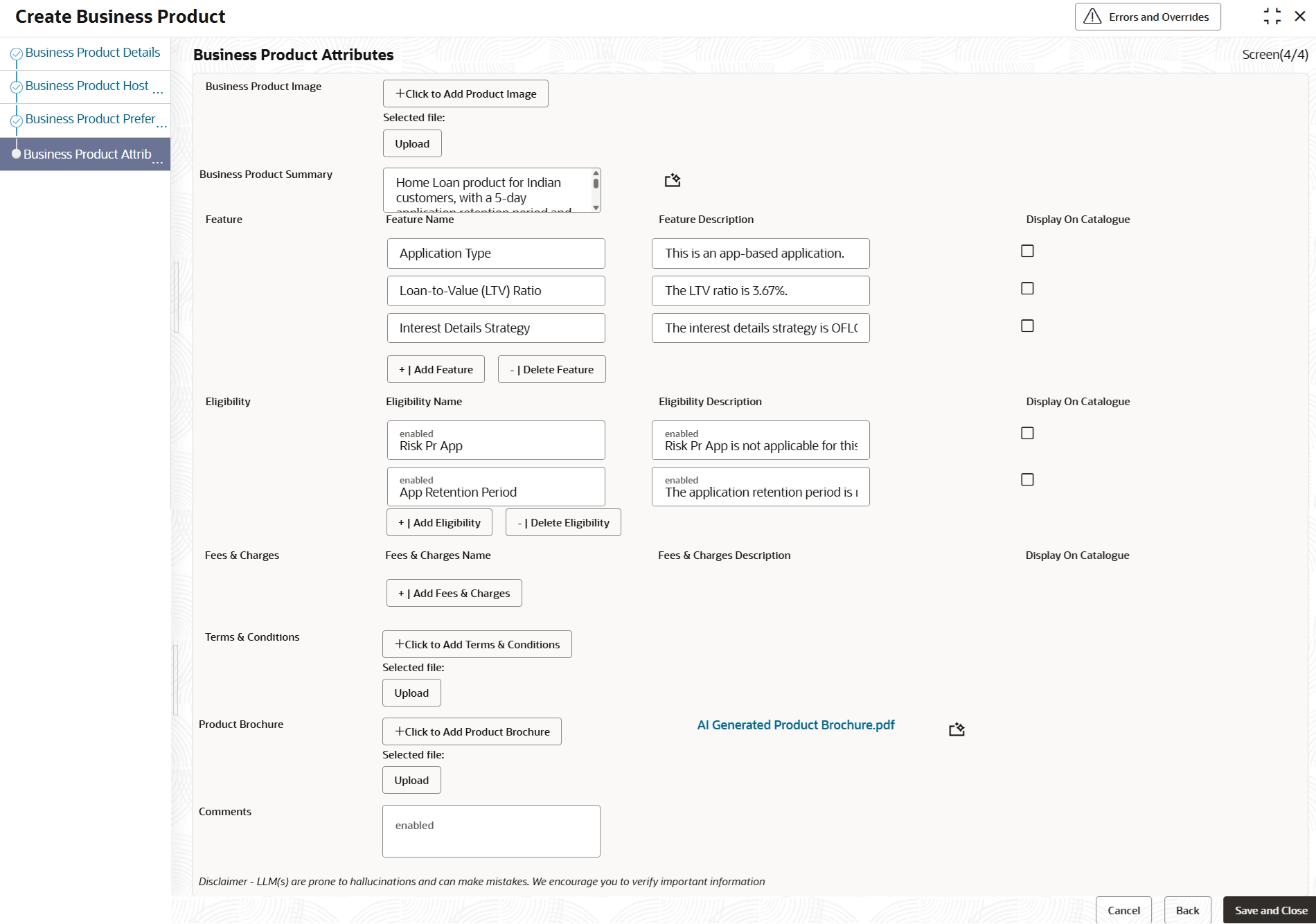Screen dimensions: 1316x924
Task: Click the Business Product Preferences step circle icon
Action: pyautogui.click(x=17, y=121)
